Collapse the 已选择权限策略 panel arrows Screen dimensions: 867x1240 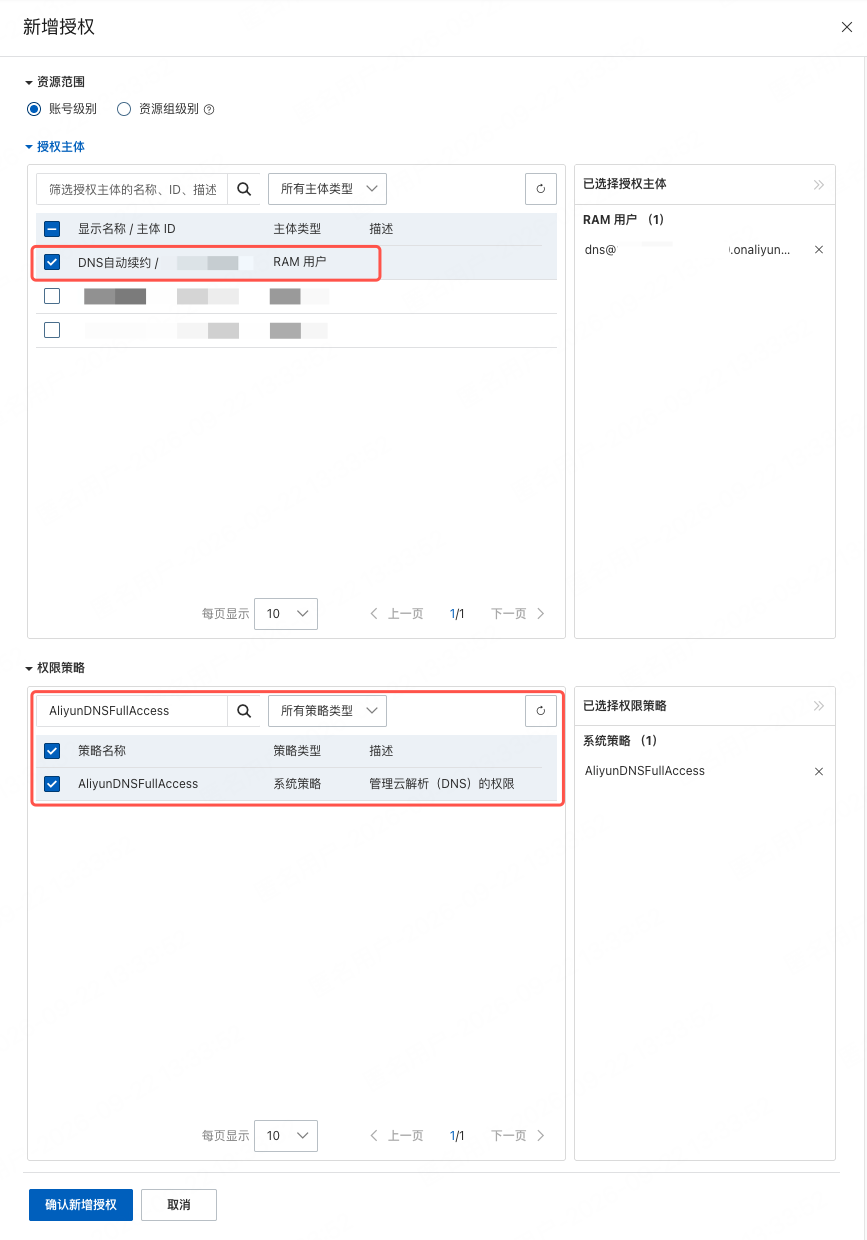819,706
